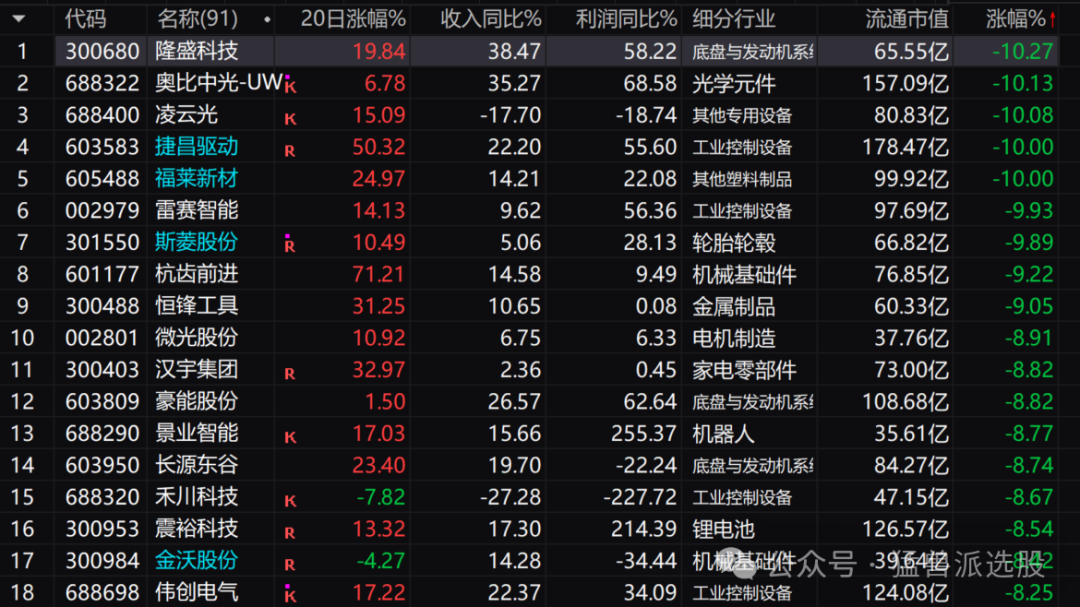Click industry cell 机器人

(x=723, y=433)
